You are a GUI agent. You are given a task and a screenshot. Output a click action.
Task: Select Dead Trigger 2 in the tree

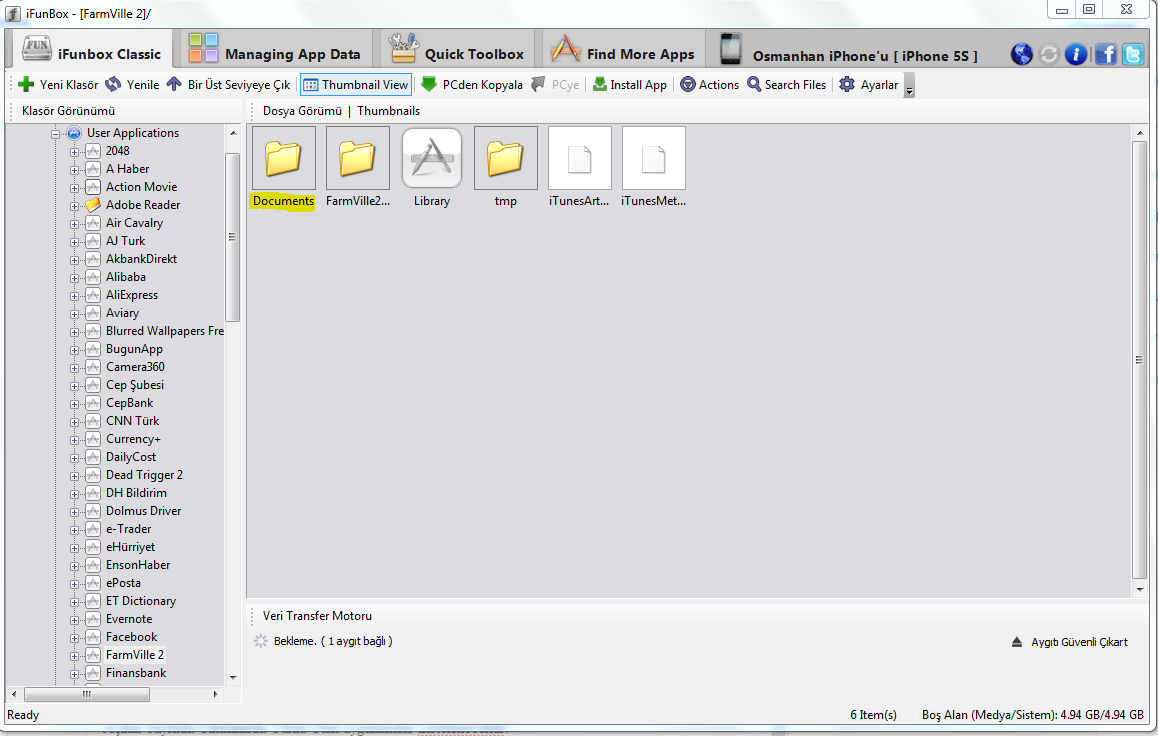coord(144,475)
